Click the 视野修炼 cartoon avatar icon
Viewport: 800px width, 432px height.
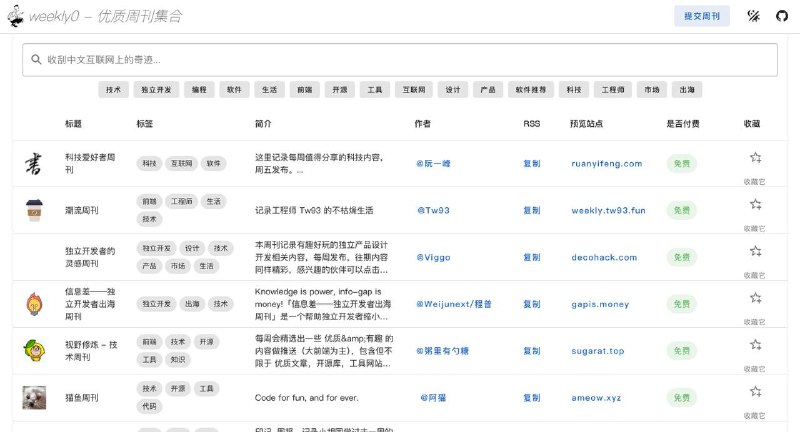click(x=34, y=350)
